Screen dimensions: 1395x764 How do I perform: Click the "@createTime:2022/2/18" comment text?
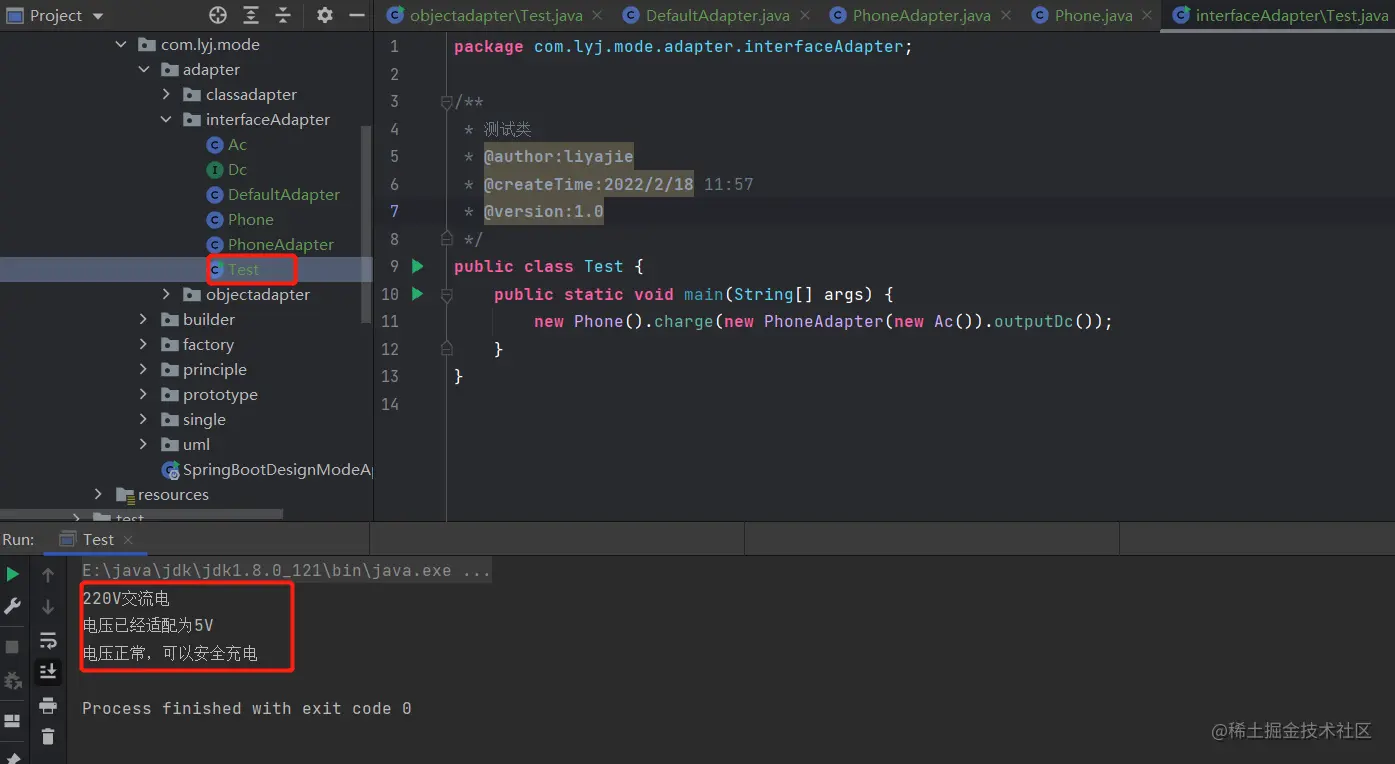pyautogui.click(x=588, y=184)
